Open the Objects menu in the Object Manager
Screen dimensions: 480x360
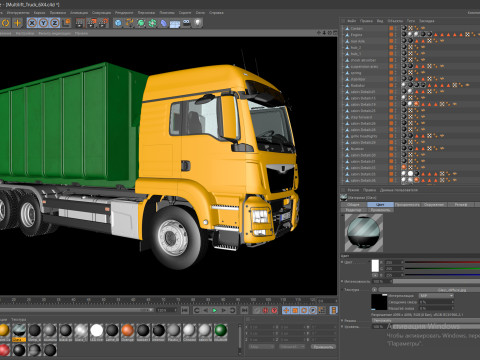(395, 21)
